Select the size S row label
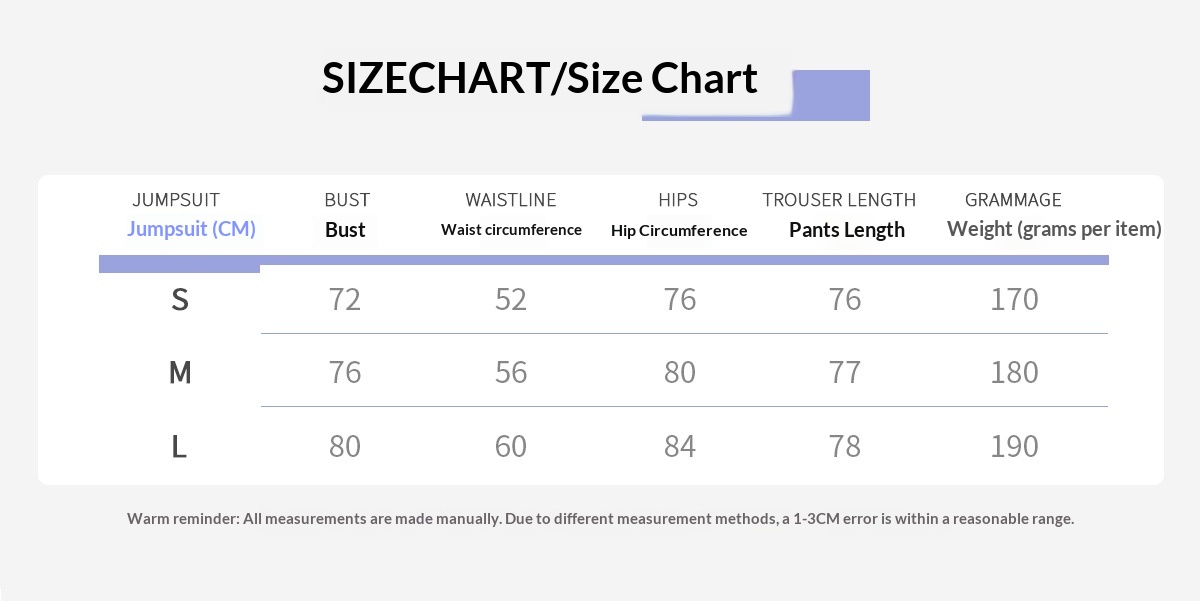The height and width of the screenshot is (601, 1200). (x=180, y=299)
